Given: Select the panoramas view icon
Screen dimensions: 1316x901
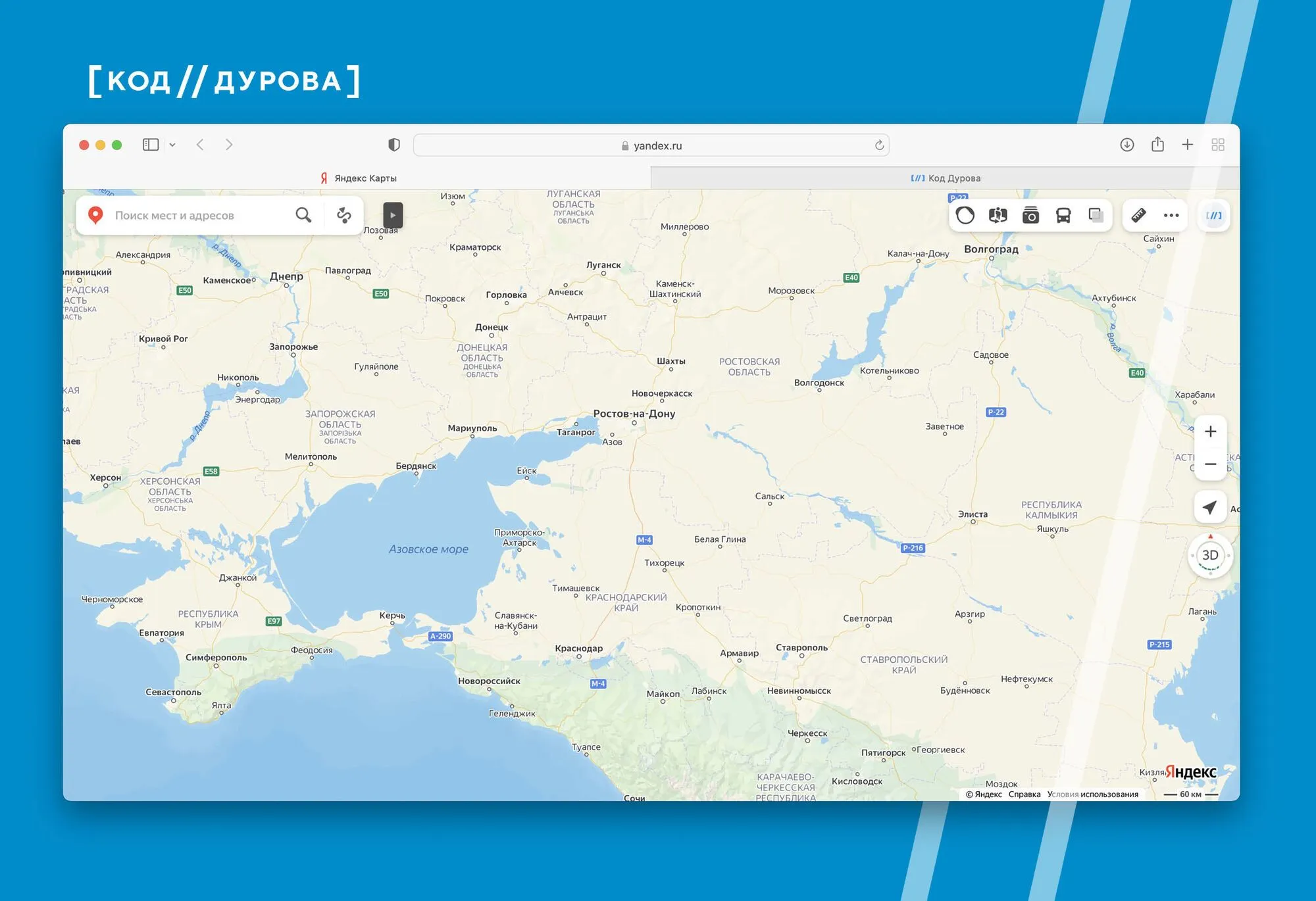Looking at the screenshot, I should [998, 215].
